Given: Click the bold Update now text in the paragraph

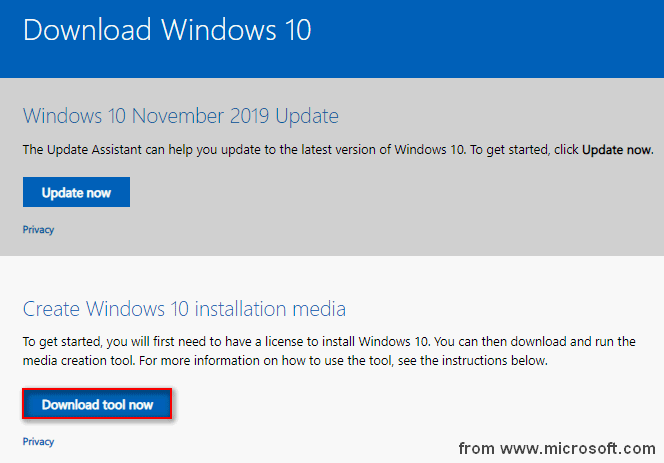Looking at the screenshot, I should [617, 150].
